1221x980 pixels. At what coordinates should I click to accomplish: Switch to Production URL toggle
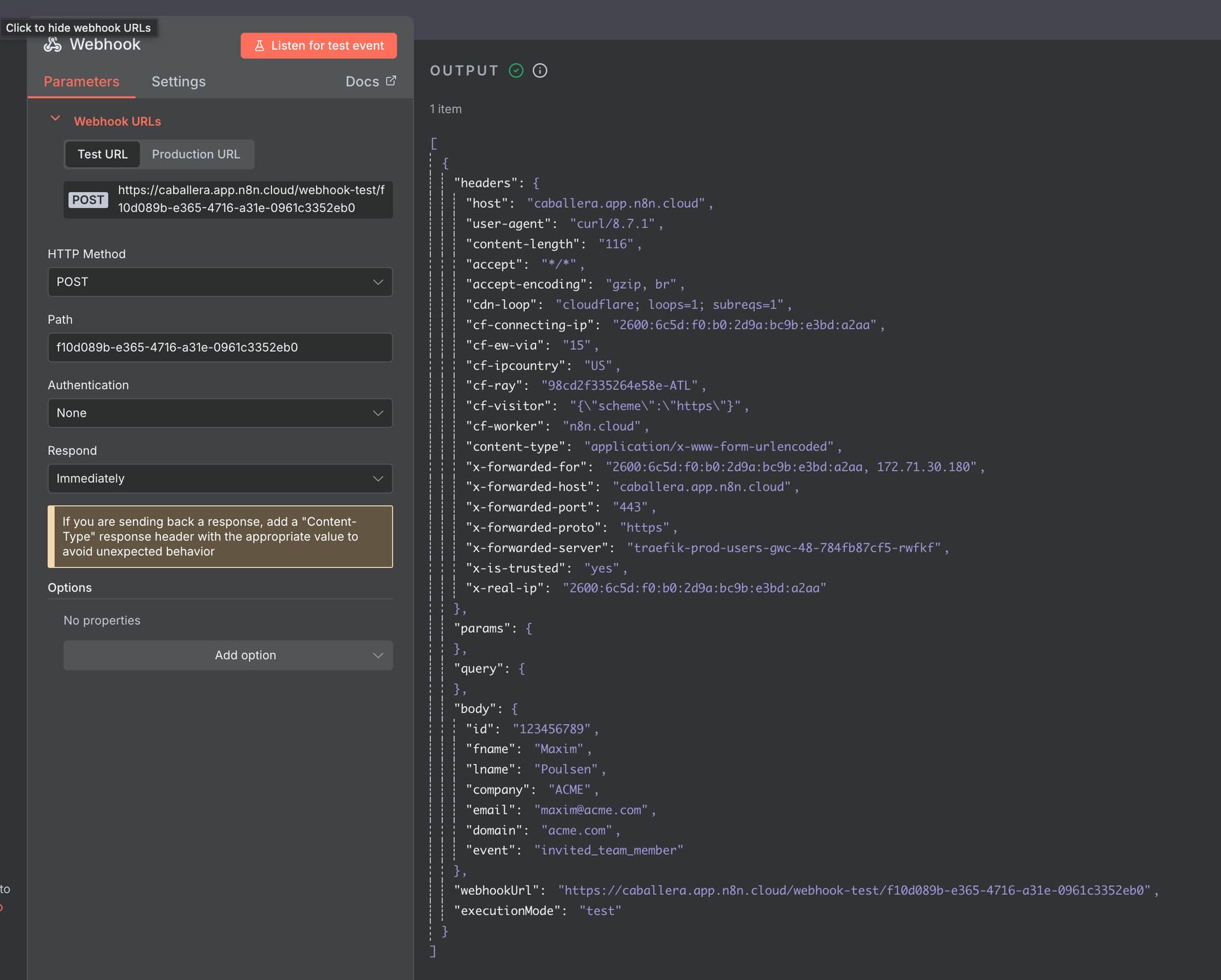point(196,155)
